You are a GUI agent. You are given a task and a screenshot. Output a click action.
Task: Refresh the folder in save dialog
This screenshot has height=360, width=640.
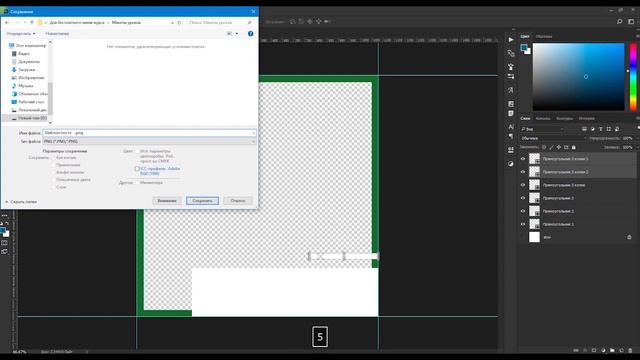[x=179, y=22]
